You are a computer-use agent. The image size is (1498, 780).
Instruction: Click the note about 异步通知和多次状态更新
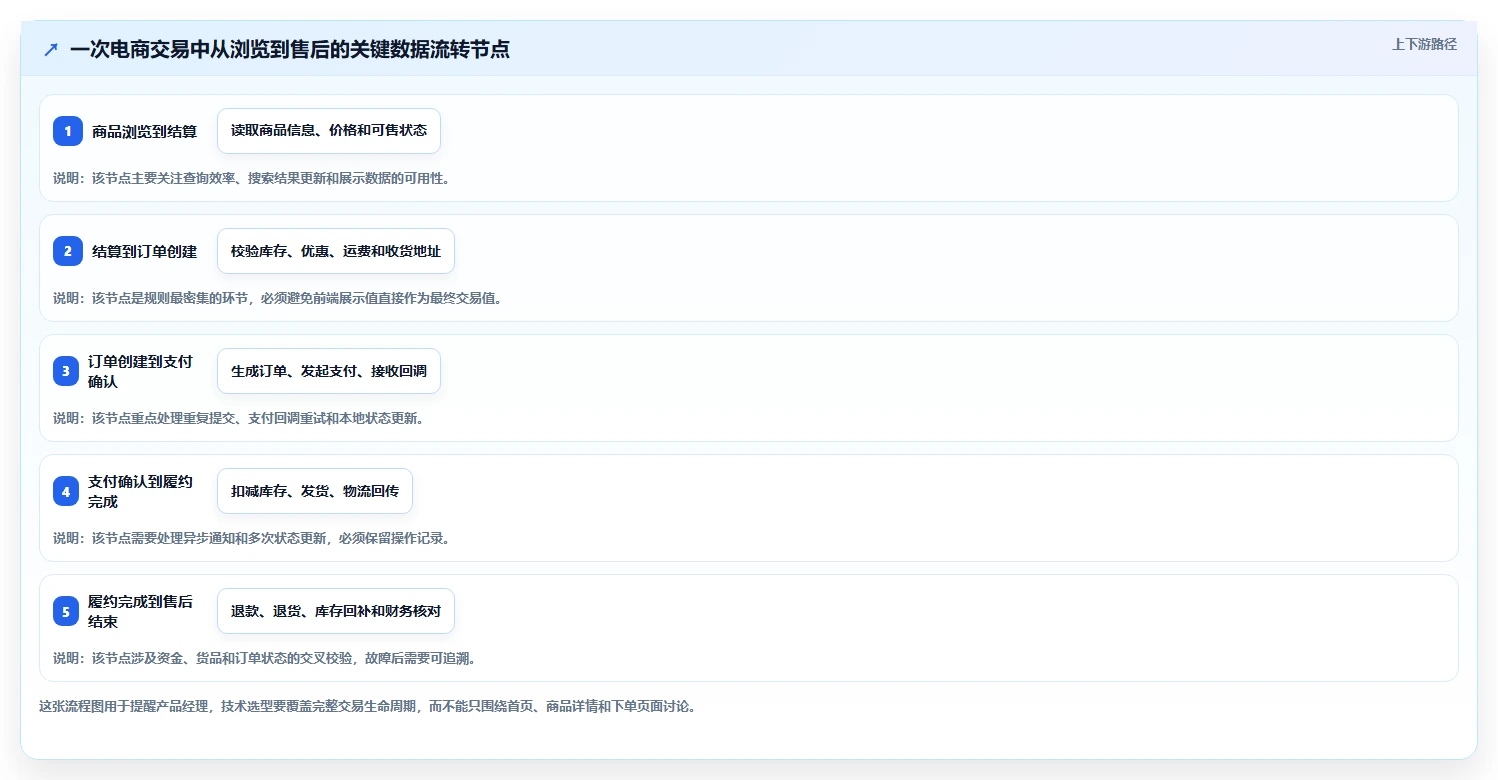(x=252, y=538)
